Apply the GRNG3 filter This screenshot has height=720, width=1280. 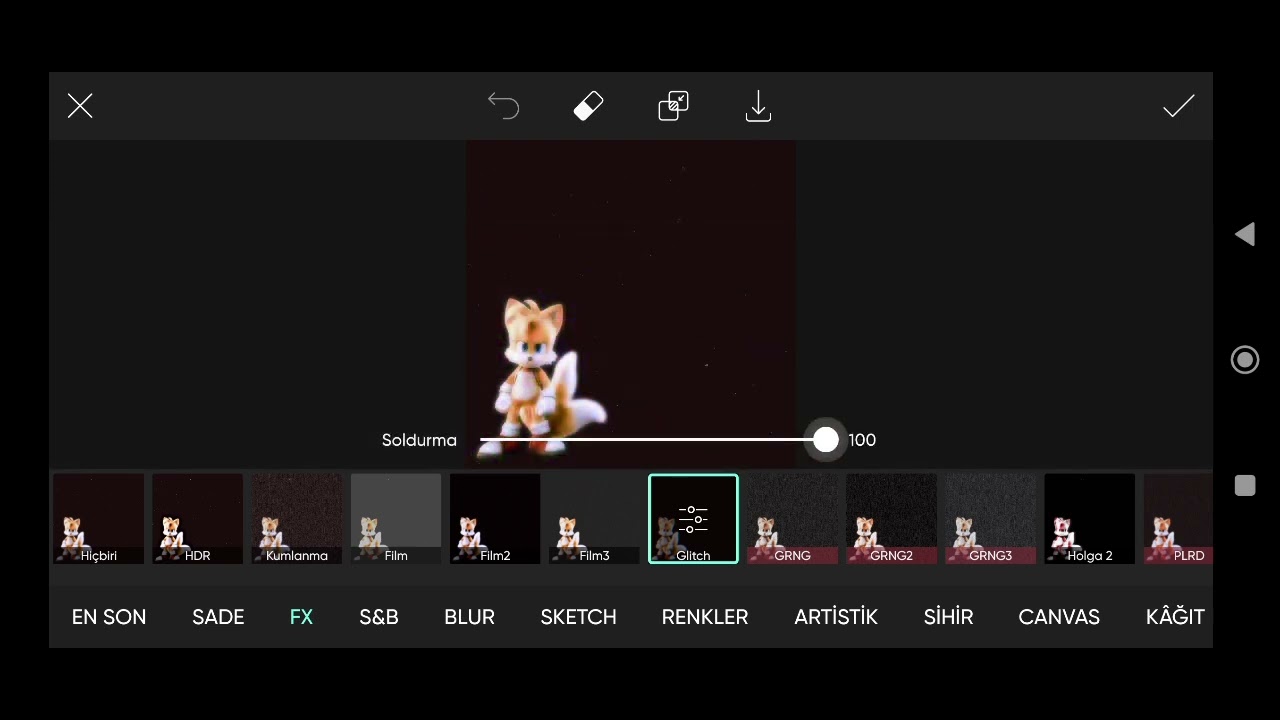tap(990, 519)
